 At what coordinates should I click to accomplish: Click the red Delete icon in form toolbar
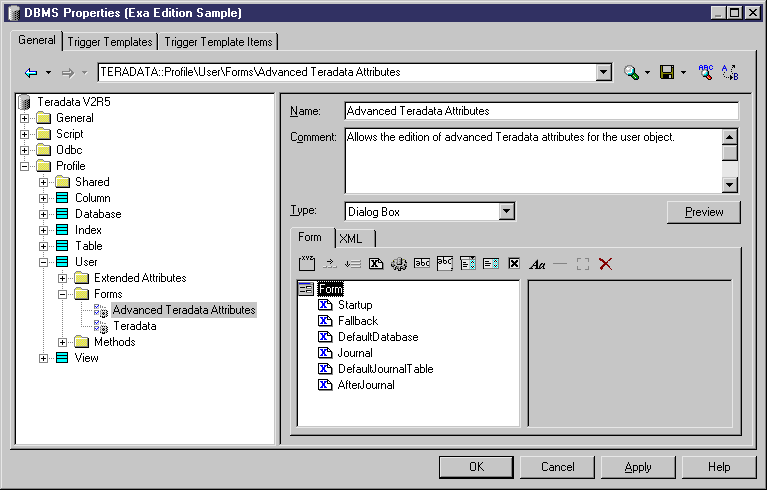pos(606,264)
